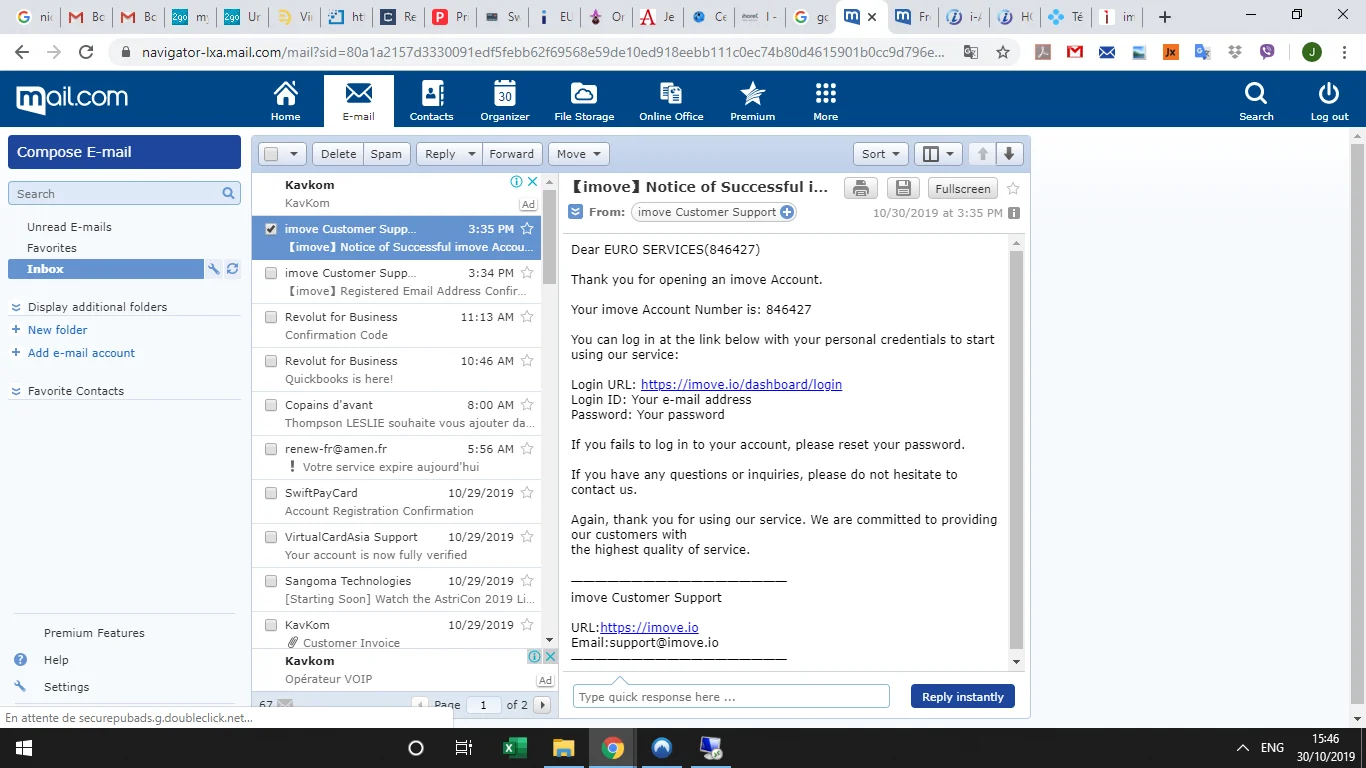Screen dimensions: 1366x768
Task: Open email in Fullscreen
Action: [962, 188]
